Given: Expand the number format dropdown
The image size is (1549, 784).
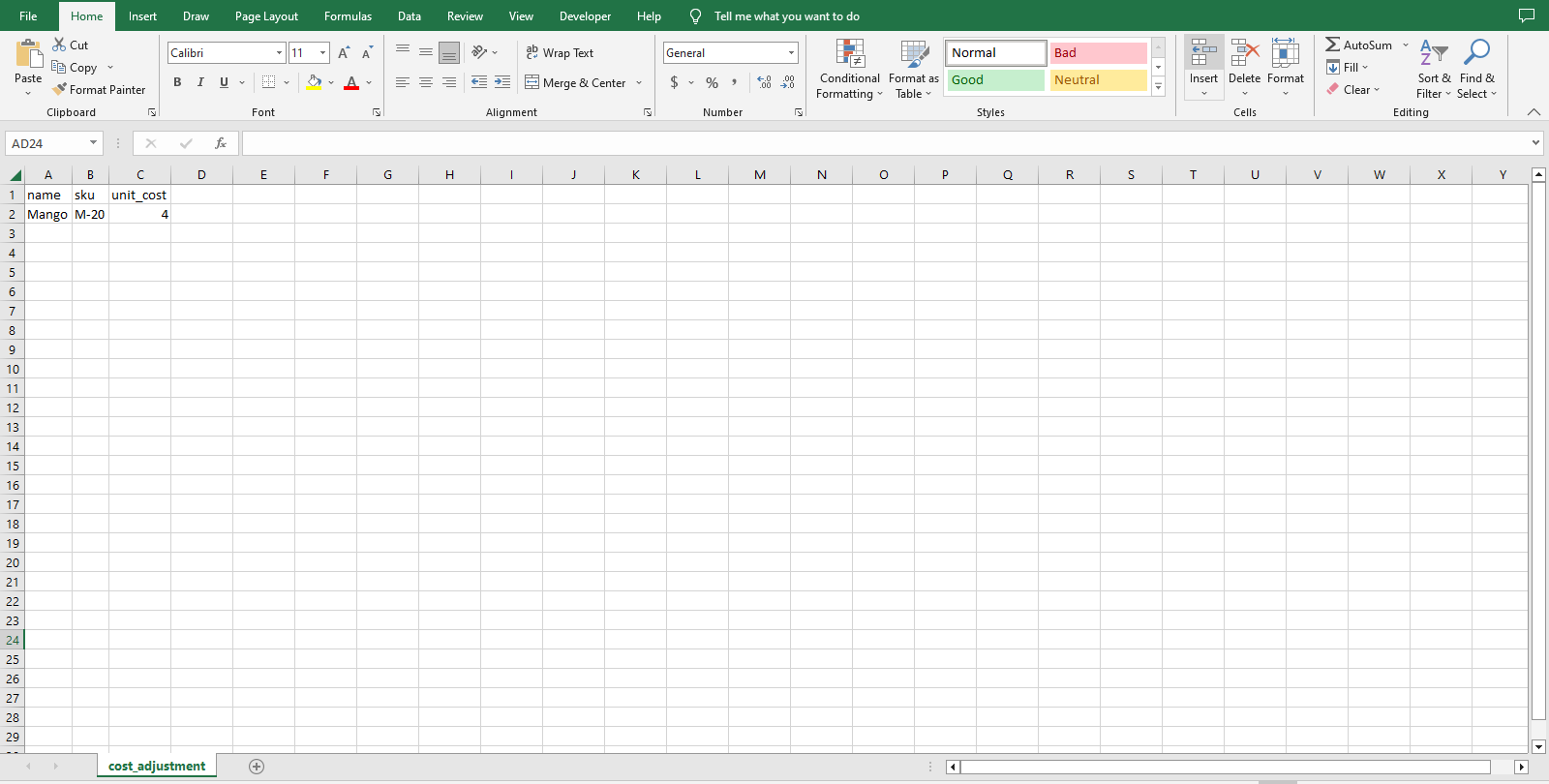Looking at the screenshot, I should 791,53.
